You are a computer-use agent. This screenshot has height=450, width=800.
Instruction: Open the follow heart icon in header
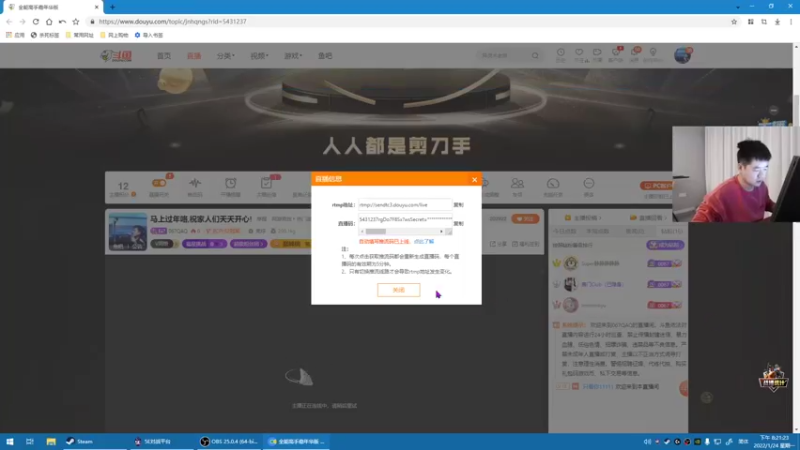(x=579, y=52)
